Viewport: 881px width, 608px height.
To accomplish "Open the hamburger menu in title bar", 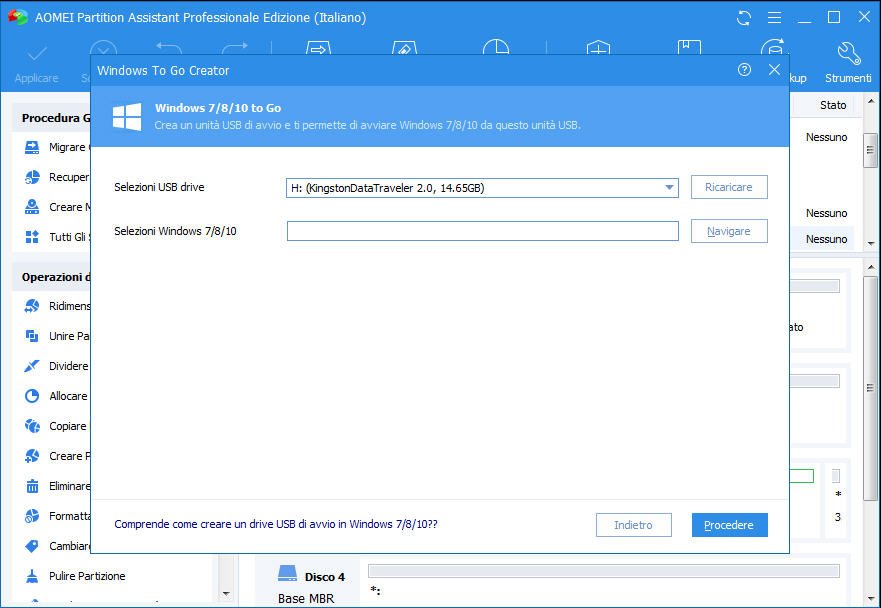I will click(774, 18).
